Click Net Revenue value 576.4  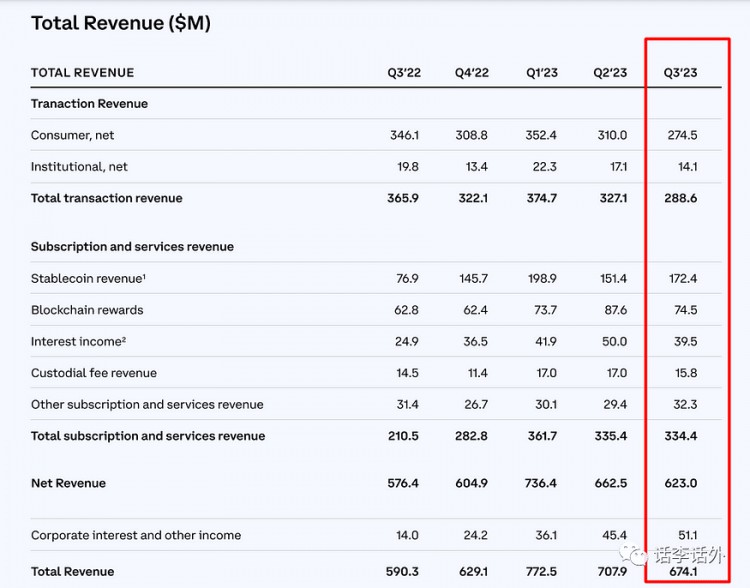click(403, 483)
